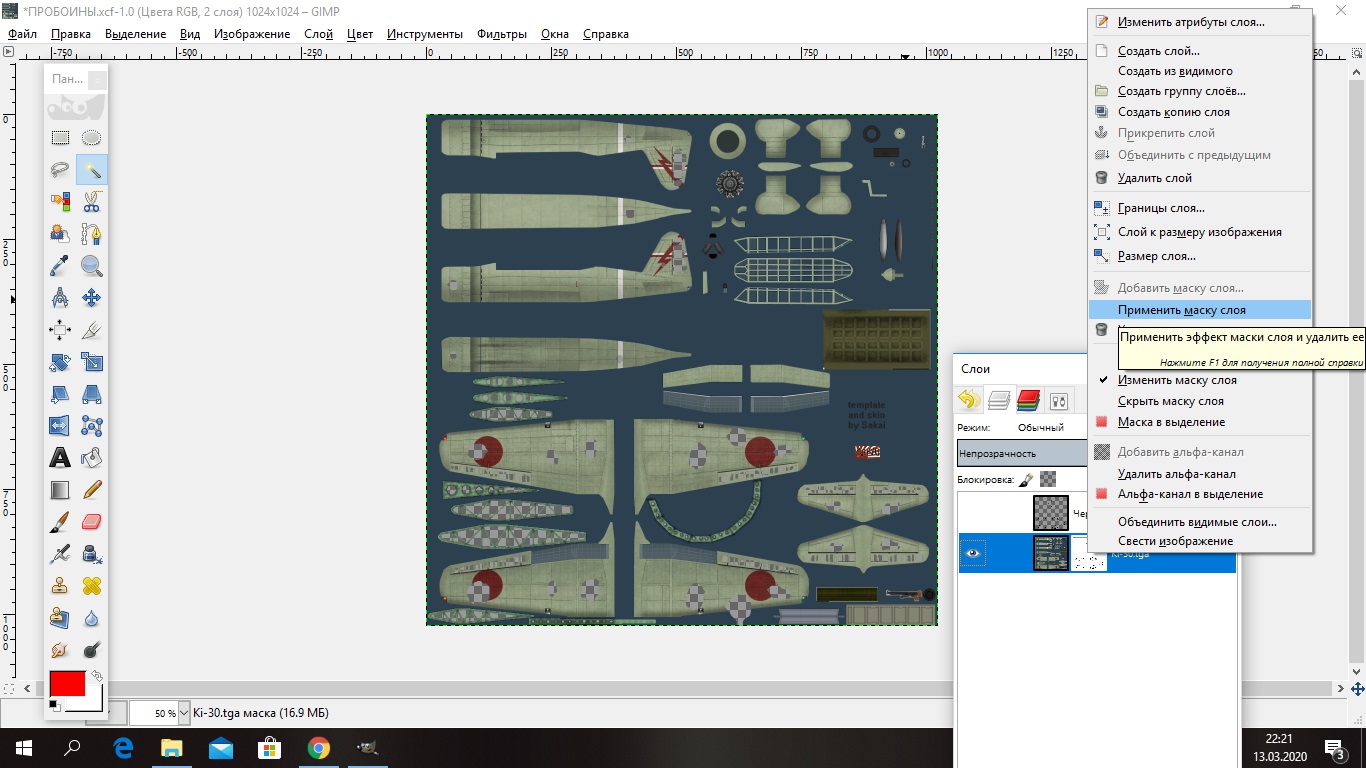Toggle the checked 'Изменить маску слоя' option
1366x768 pixels.
pos(1177,380)
